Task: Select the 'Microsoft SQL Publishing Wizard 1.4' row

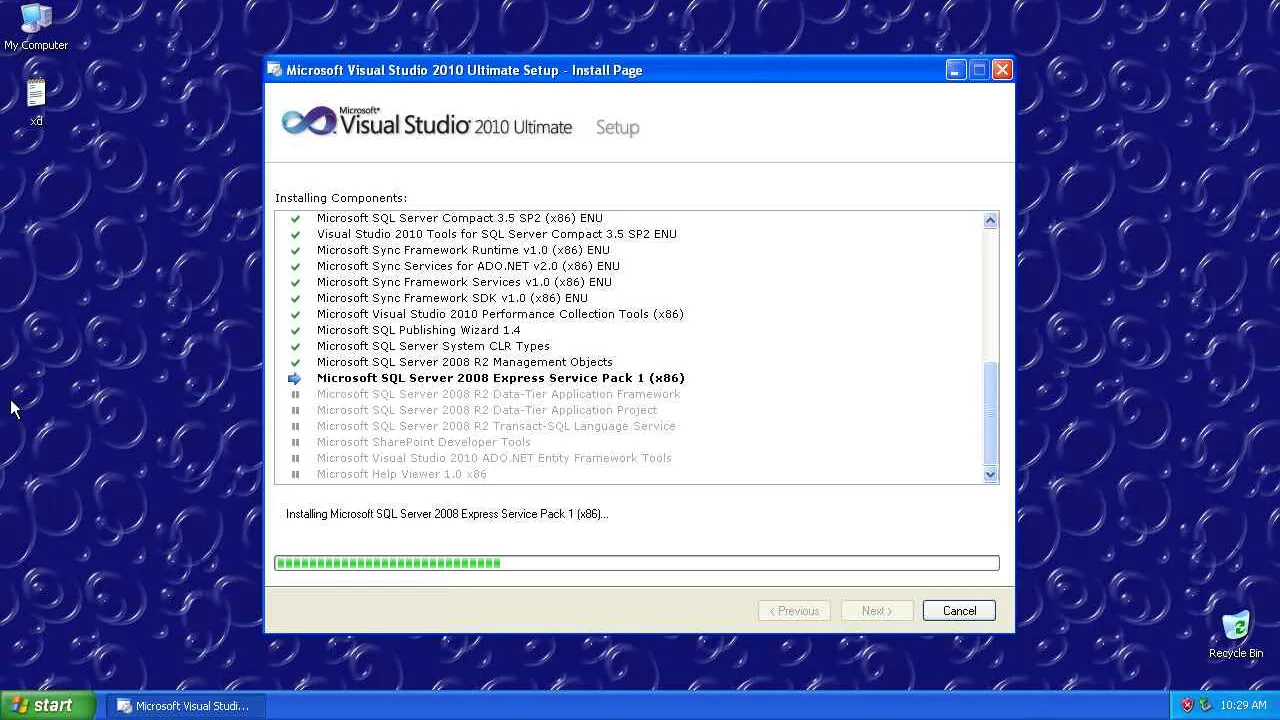Action: [418, 330]
